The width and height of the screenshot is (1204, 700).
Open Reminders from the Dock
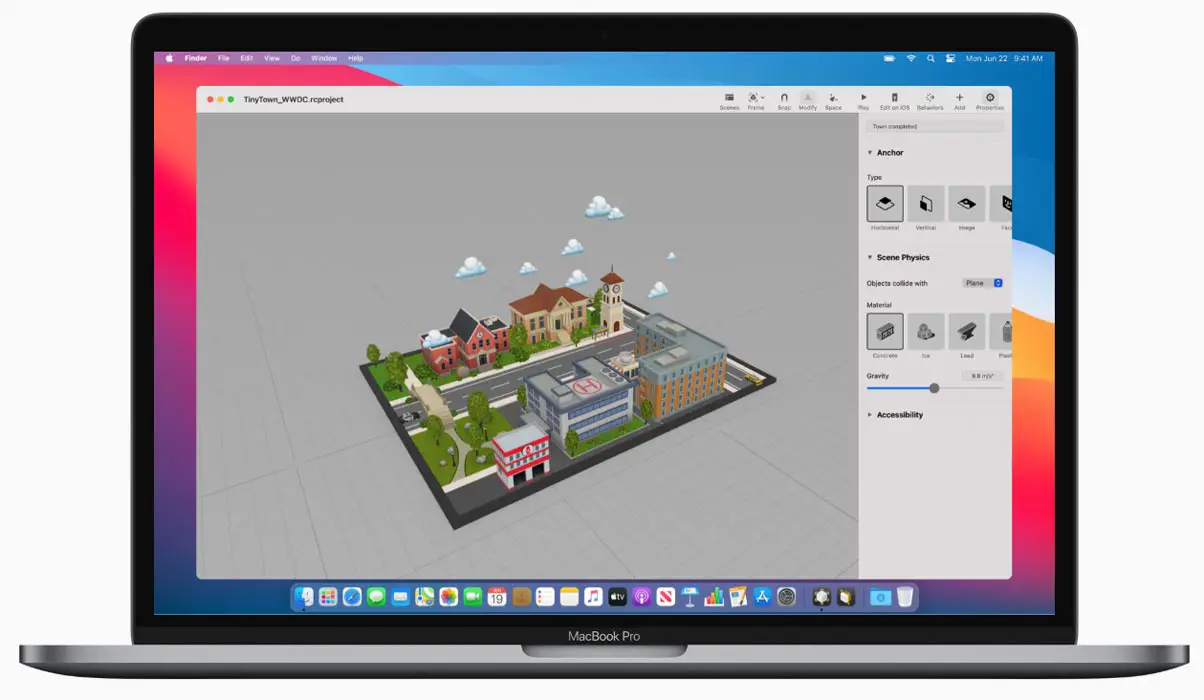click(x=545, y=597)
